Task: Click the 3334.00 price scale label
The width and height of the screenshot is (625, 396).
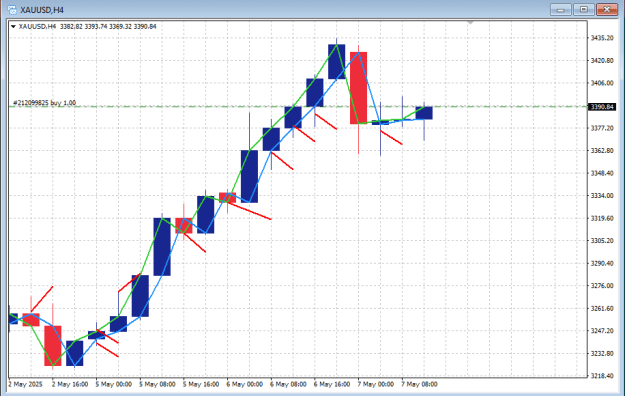Action: [602, 196]
